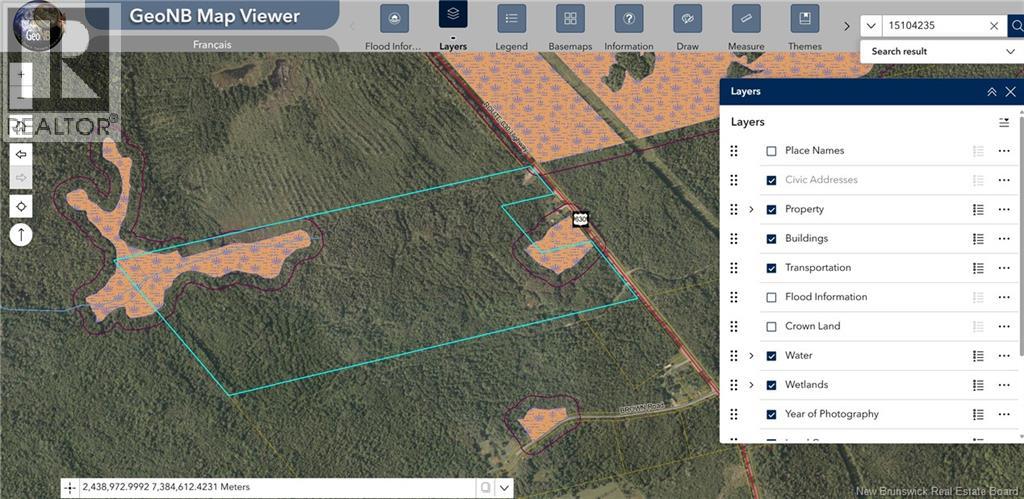
Task: Go to next map extent
Action: (21, 177)
